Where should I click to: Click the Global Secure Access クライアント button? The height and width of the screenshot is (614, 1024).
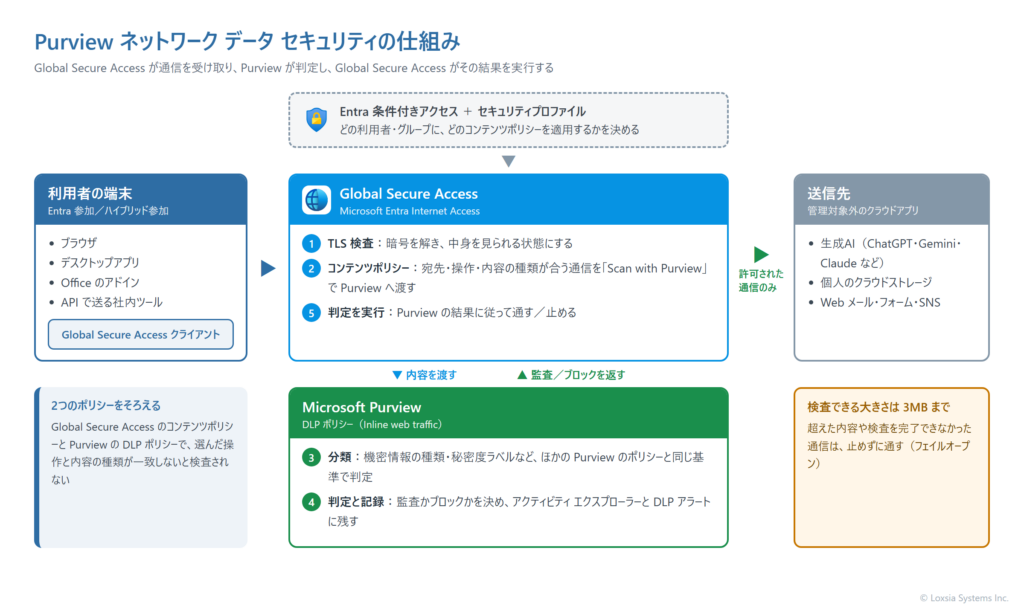click(x=140, y=334)
